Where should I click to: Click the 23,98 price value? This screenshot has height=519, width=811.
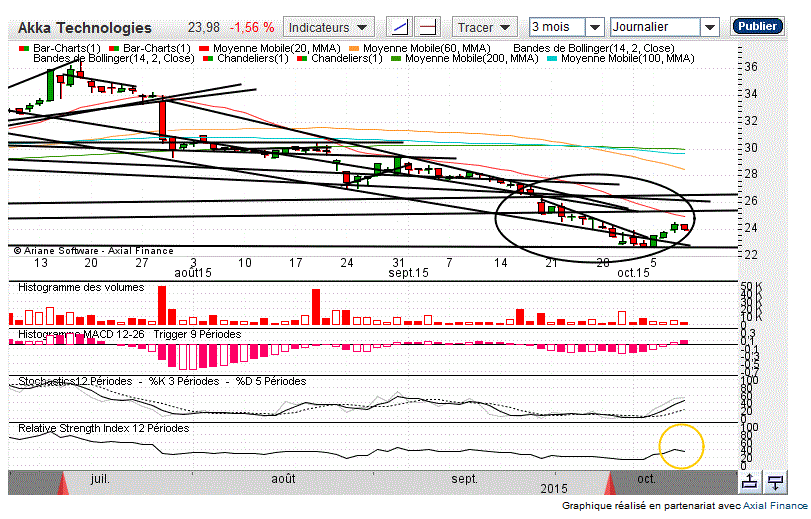(204, 27)
